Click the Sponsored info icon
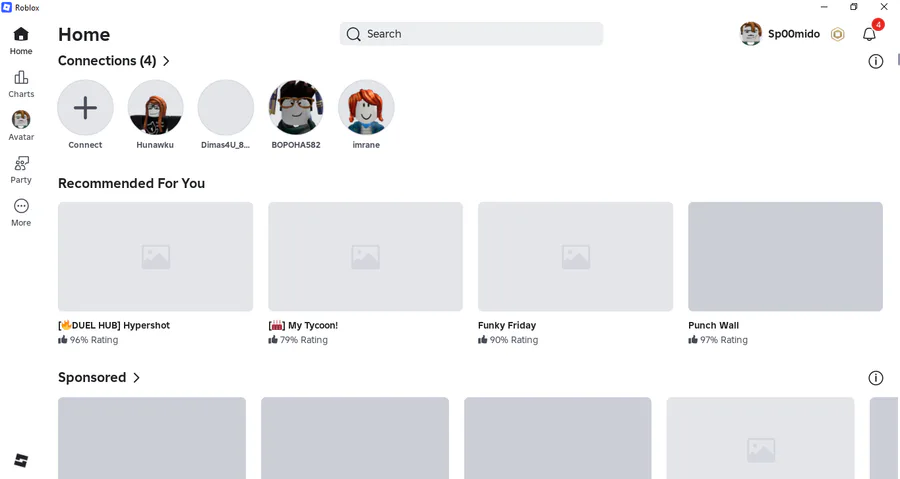 tap(875, 378)
